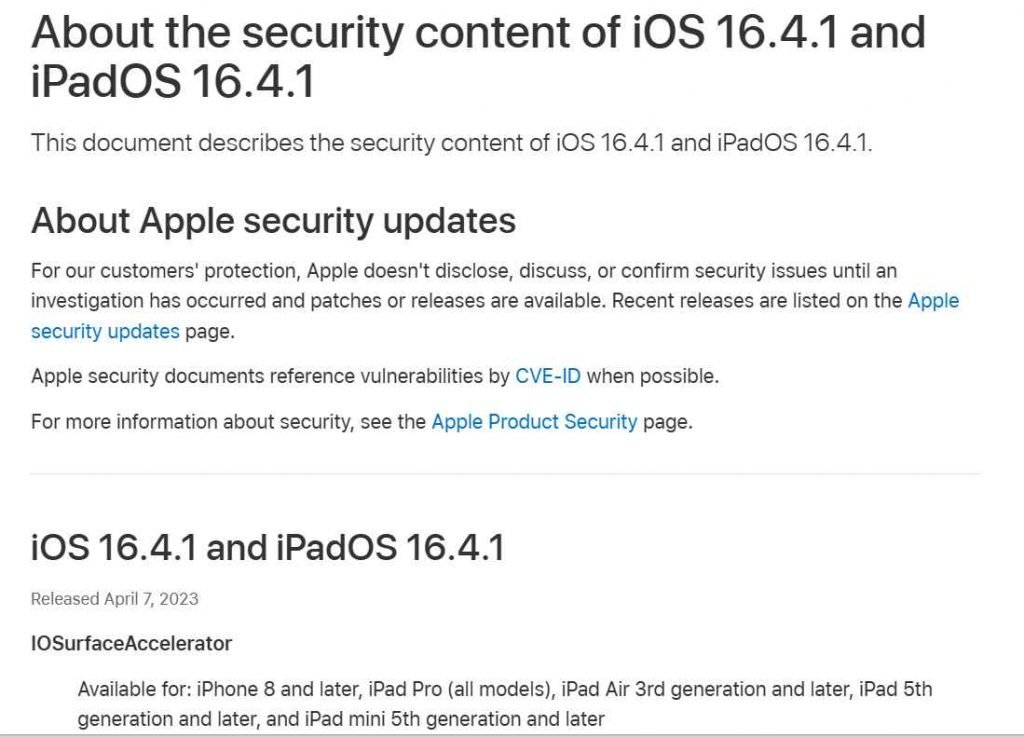Click the section heading above the release date
The height and width of the screenshot is (738, 1024).
coord(267,547)
